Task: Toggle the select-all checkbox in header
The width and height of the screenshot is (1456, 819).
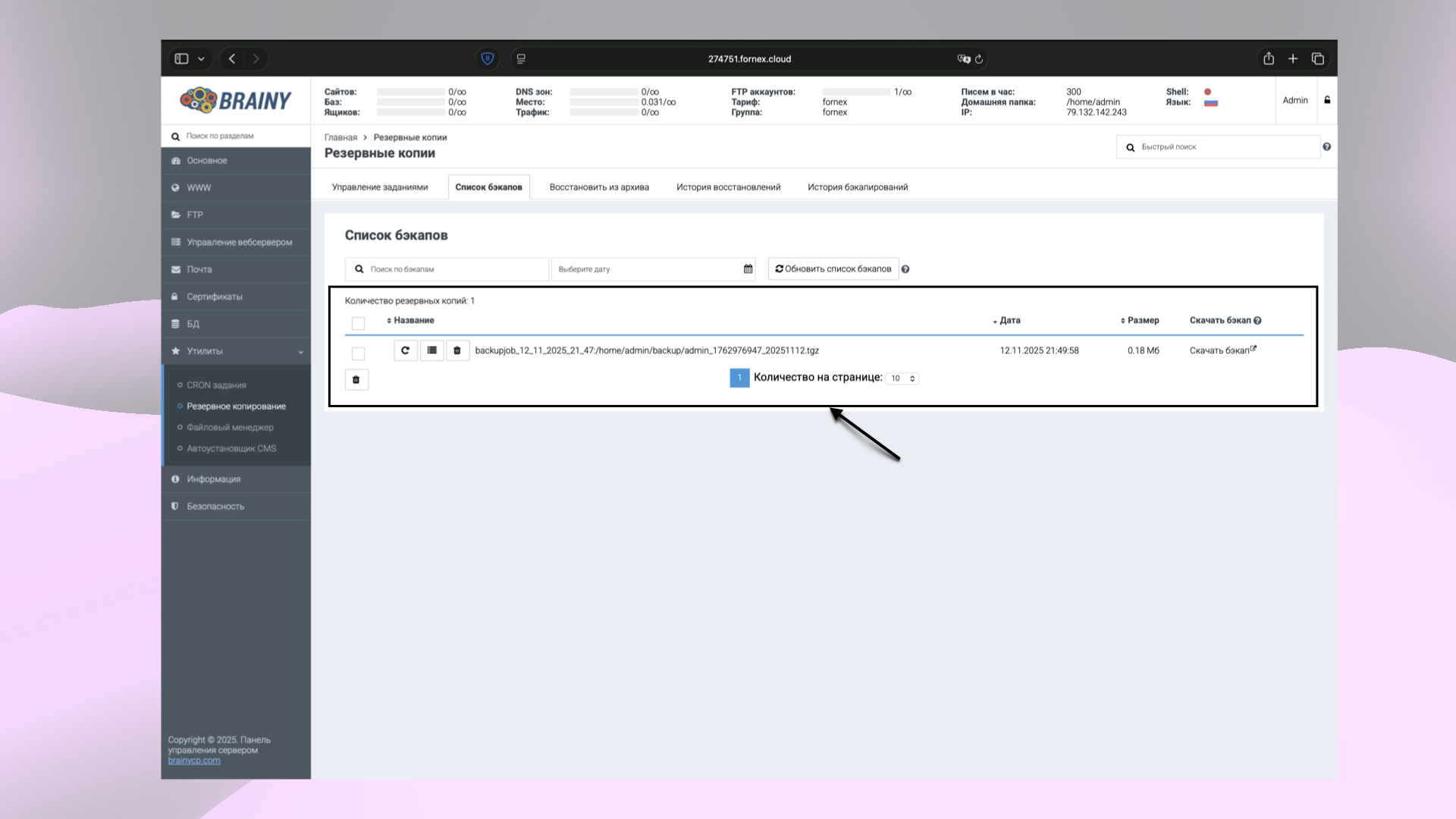Action: click(358, 324)
